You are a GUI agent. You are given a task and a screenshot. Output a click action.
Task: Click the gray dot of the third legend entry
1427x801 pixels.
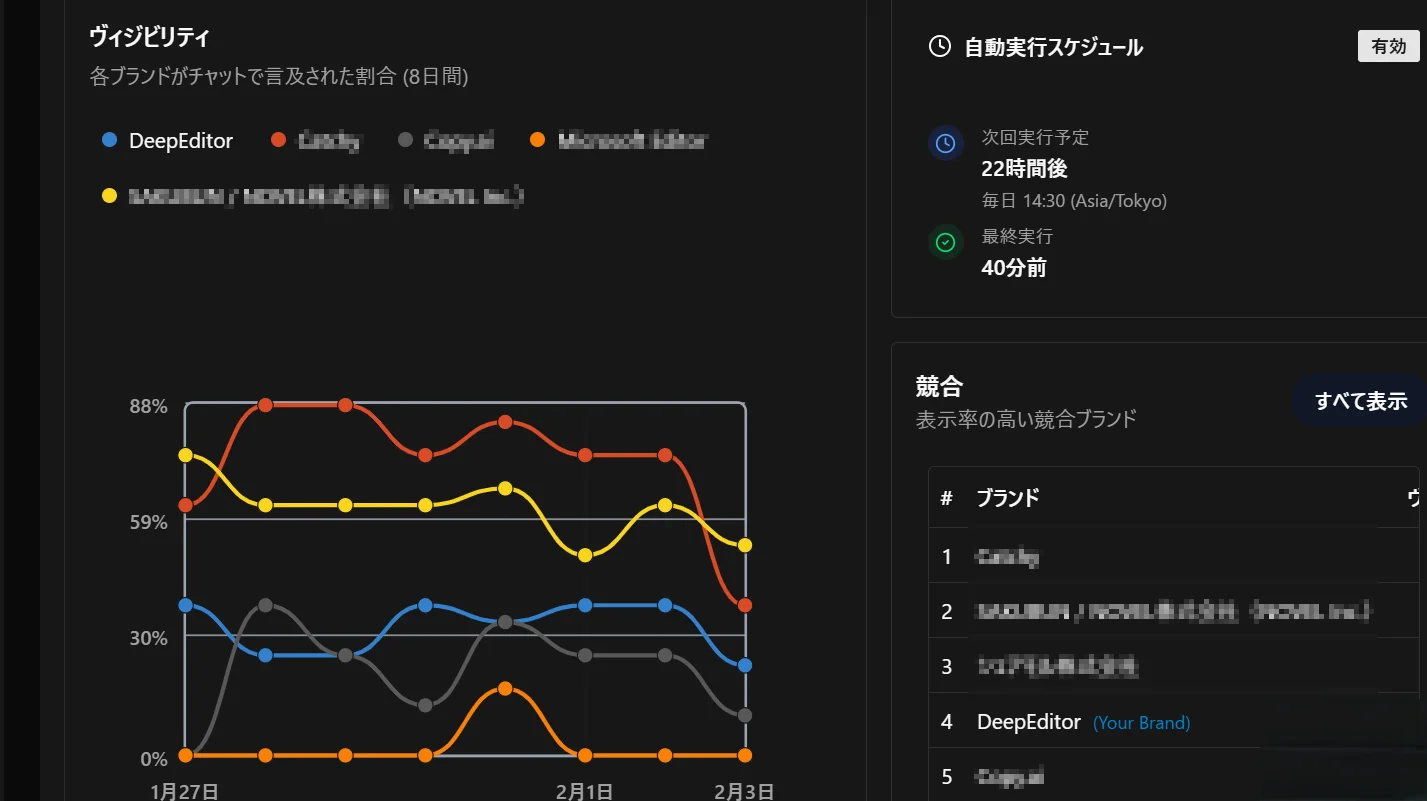click(x=407, y=140)
